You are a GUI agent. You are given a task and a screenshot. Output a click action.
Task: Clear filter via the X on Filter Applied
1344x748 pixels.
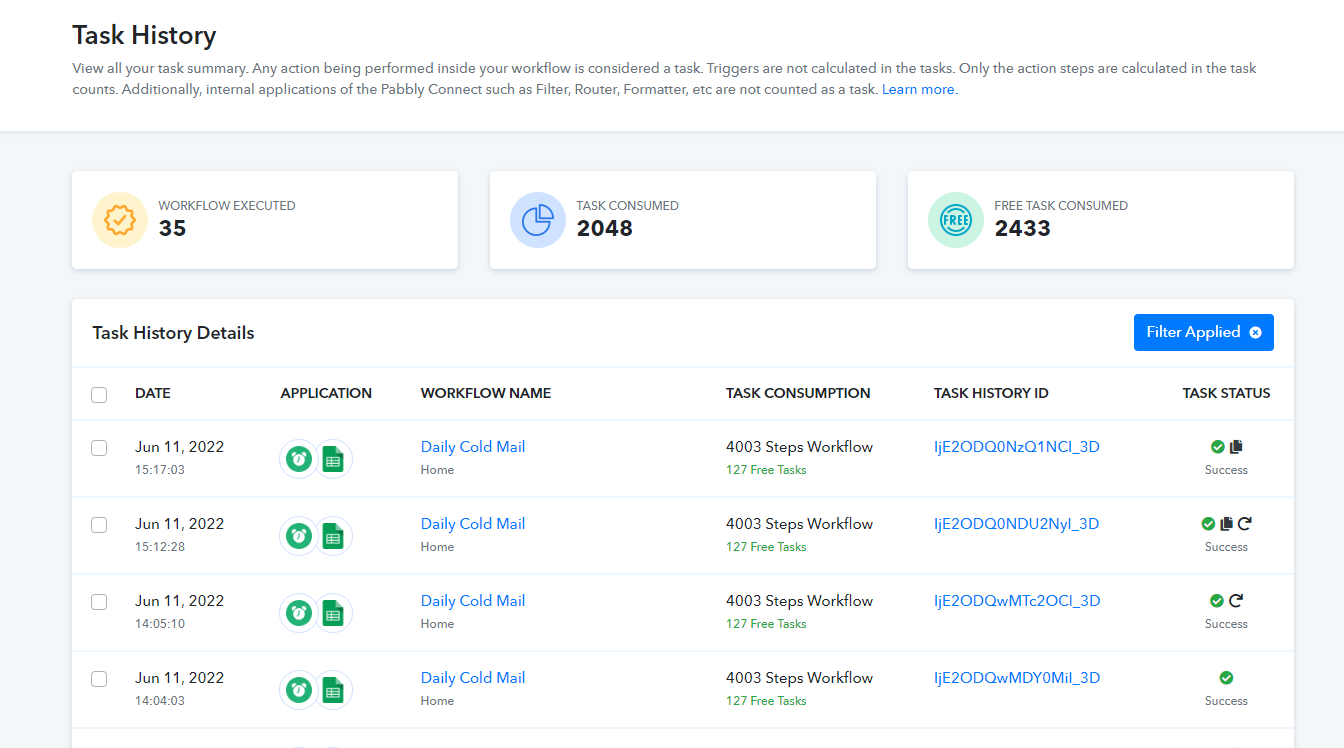tap(1255, 333)
